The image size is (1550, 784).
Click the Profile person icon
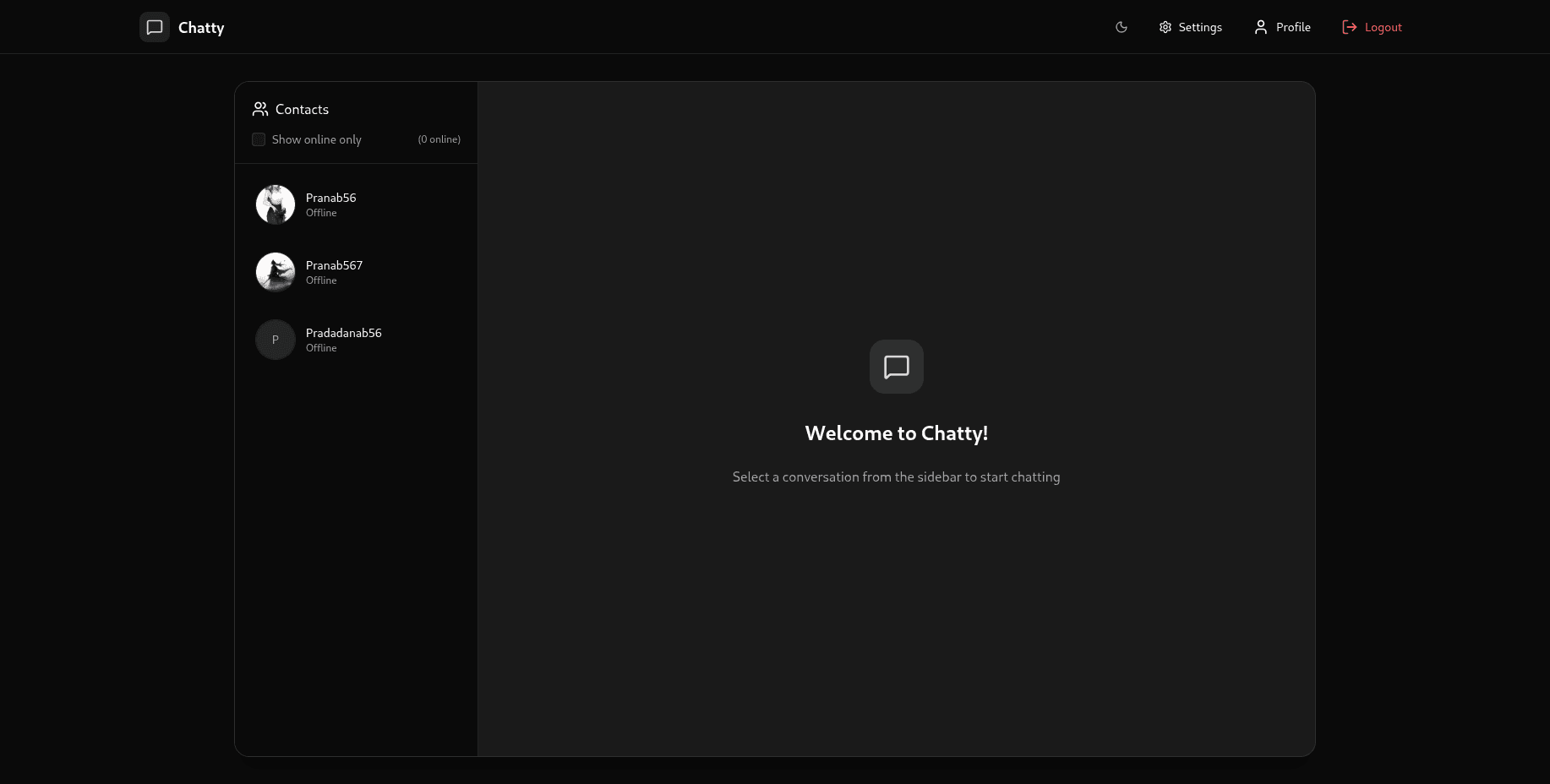[x=1261, y=27]
